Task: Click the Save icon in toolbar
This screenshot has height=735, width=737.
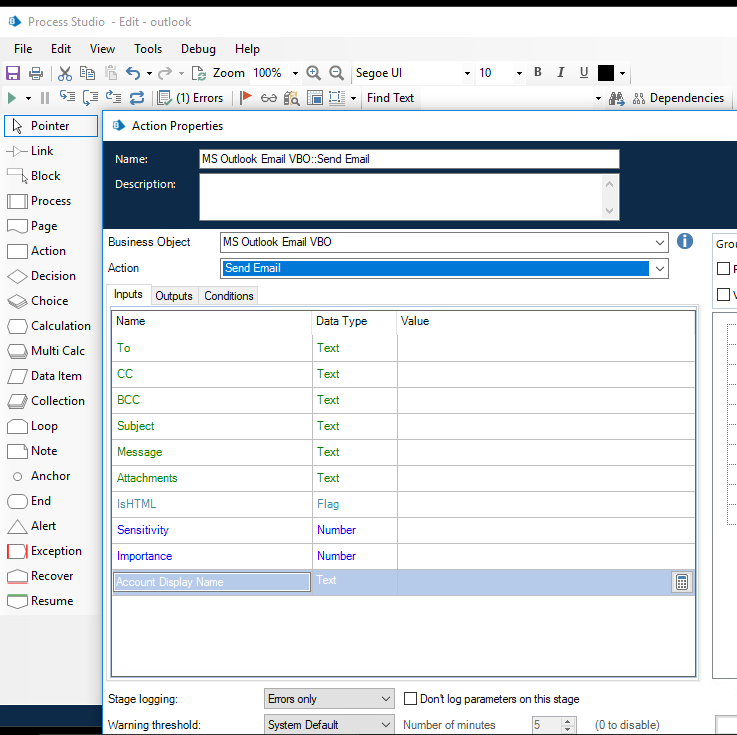Action: coord(13,73)
